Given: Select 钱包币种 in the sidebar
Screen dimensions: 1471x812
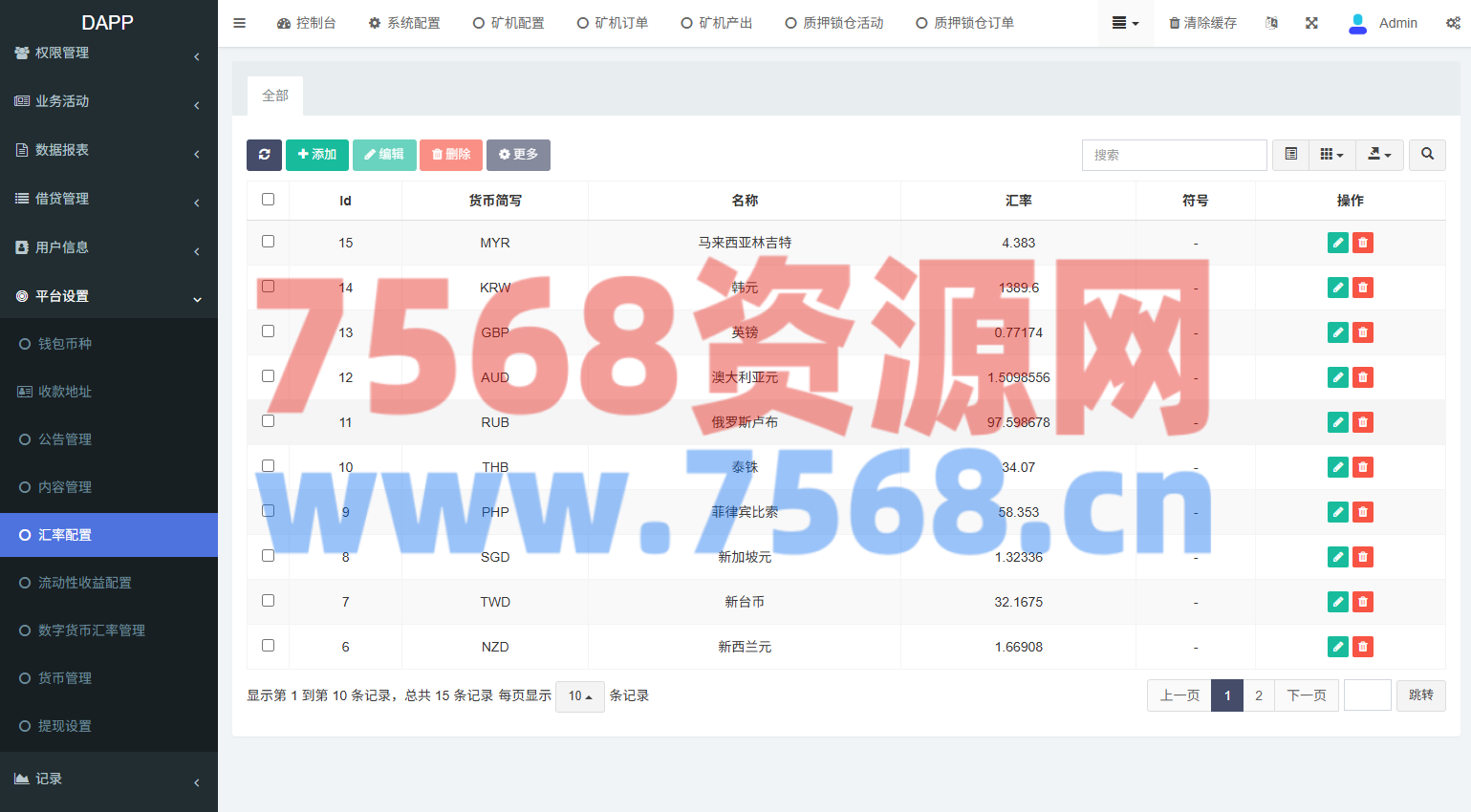Looking at the screenshot, I should (x=65, y=344).
